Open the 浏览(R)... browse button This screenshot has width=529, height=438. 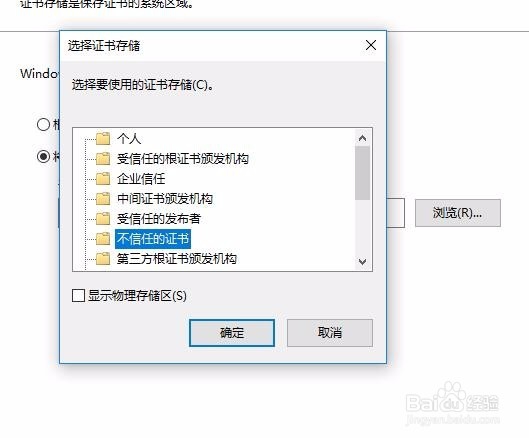(x=457, y=213)
